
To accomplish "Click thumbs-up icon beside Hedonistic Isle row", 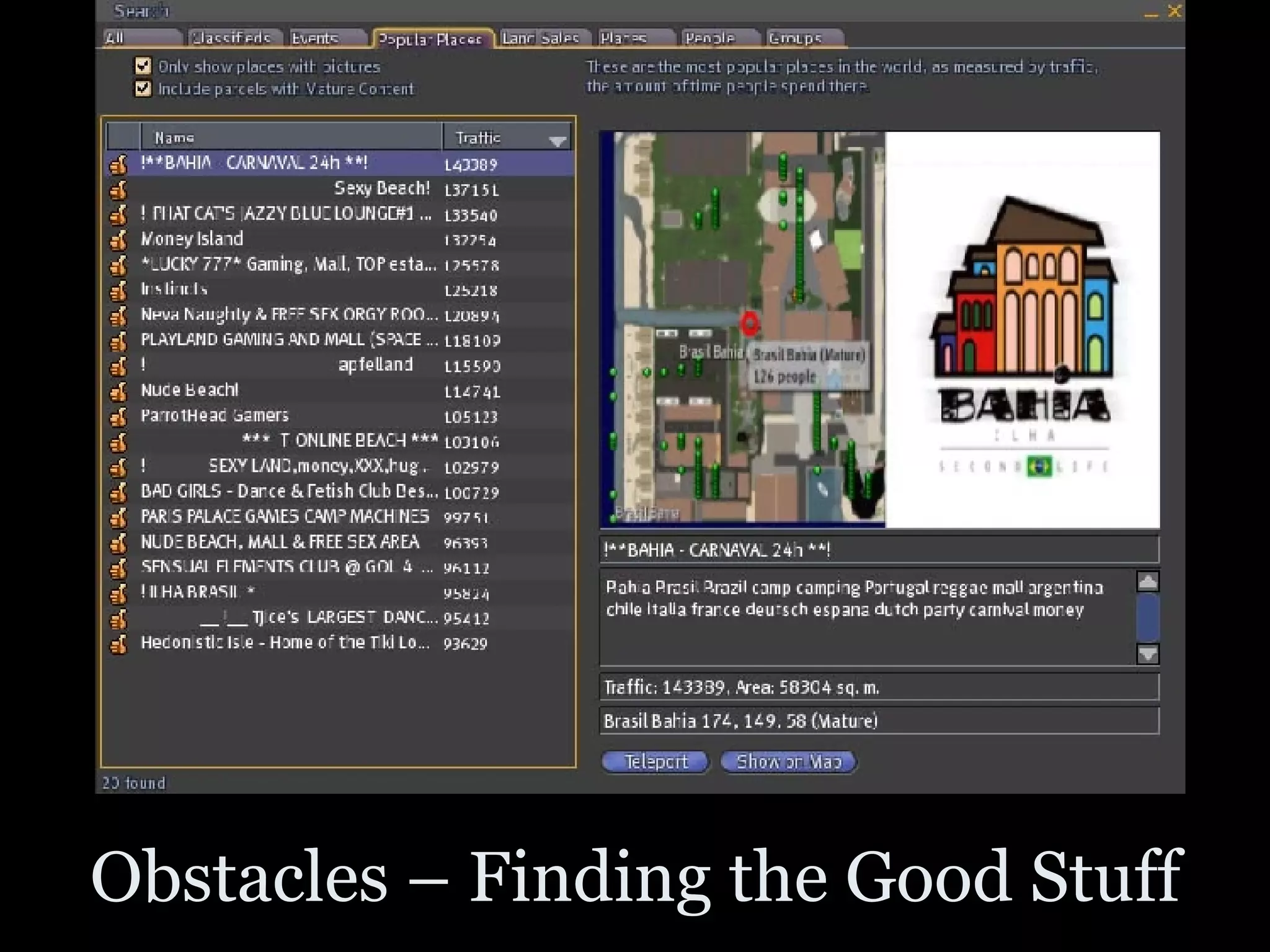I will (118, 644).
